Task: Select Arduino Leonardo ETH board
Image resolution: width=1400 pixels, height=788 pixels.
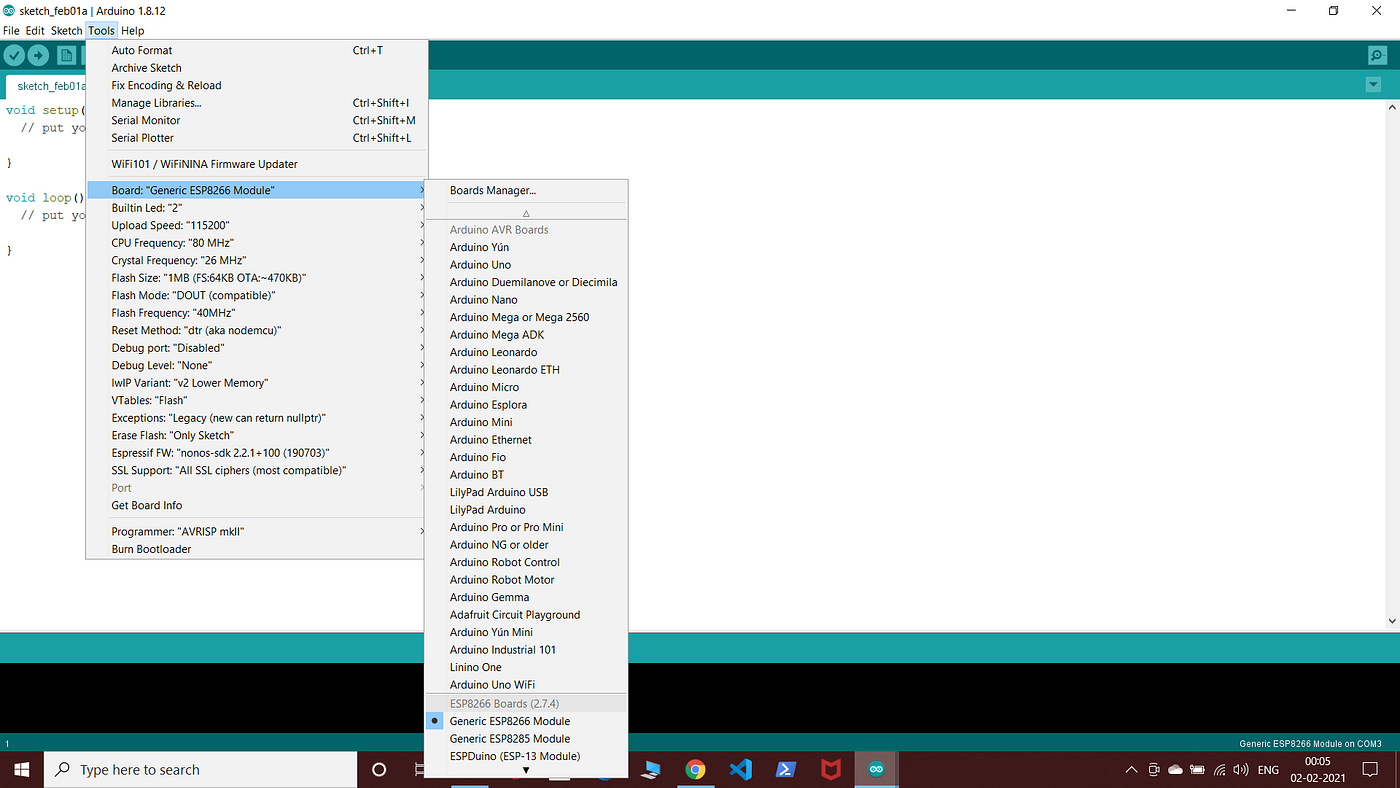Action: 526,370
